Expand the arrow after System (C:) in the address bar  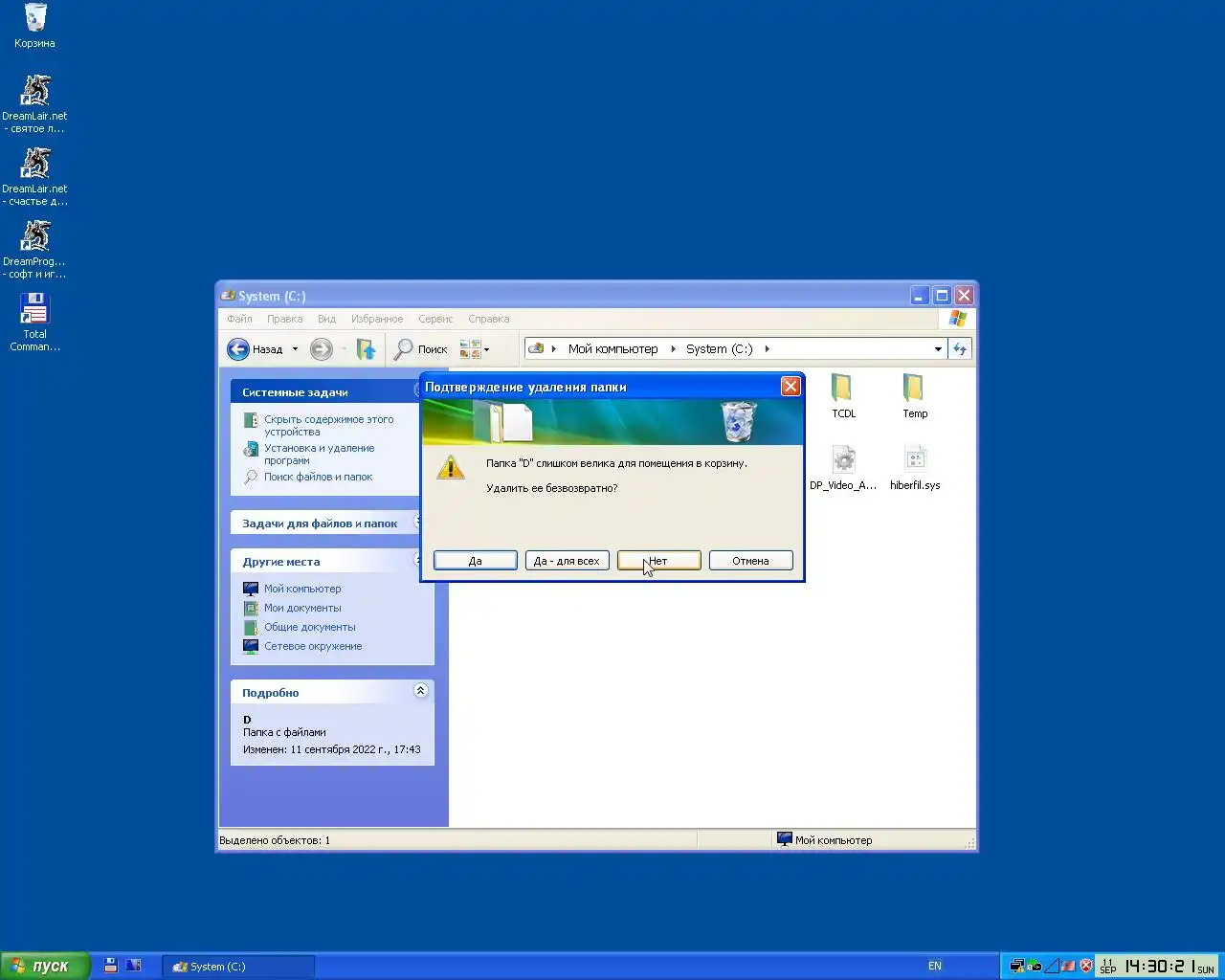[x=767, y=348]
